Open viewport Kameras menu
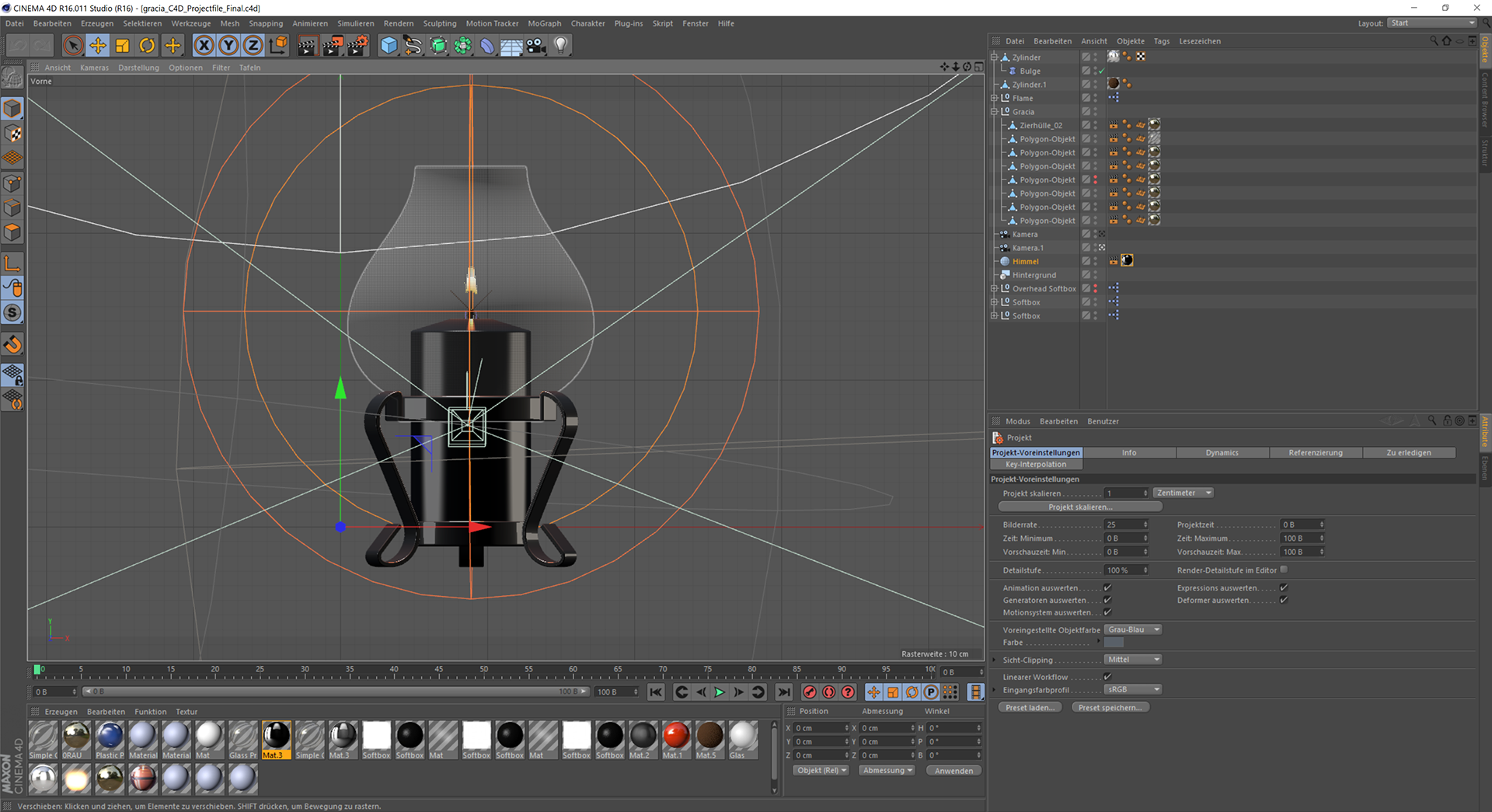The height and width of the screenshot is (812, 1492). (94, 68)
